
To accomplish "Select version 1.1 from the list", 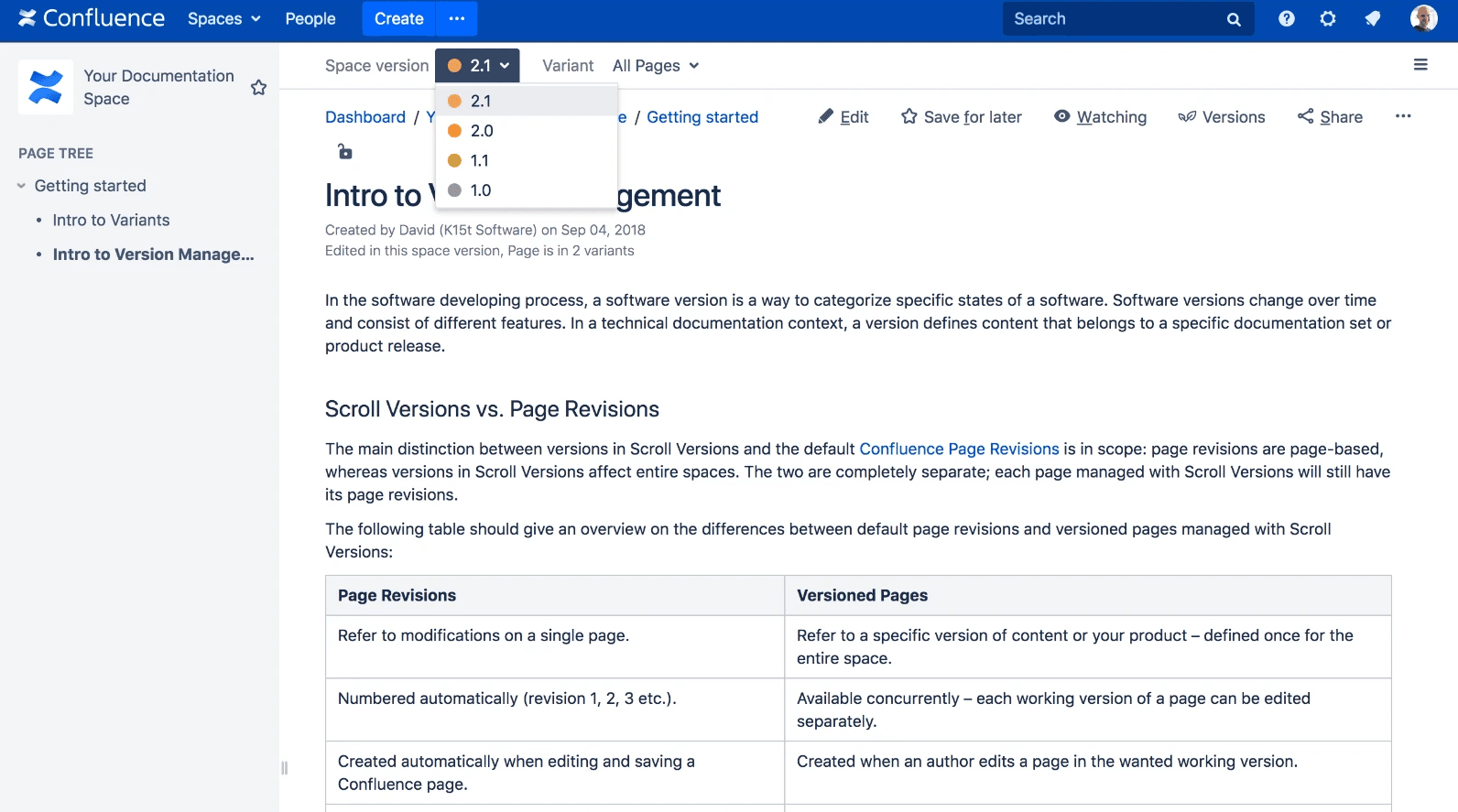I will [x=527, y=160].
